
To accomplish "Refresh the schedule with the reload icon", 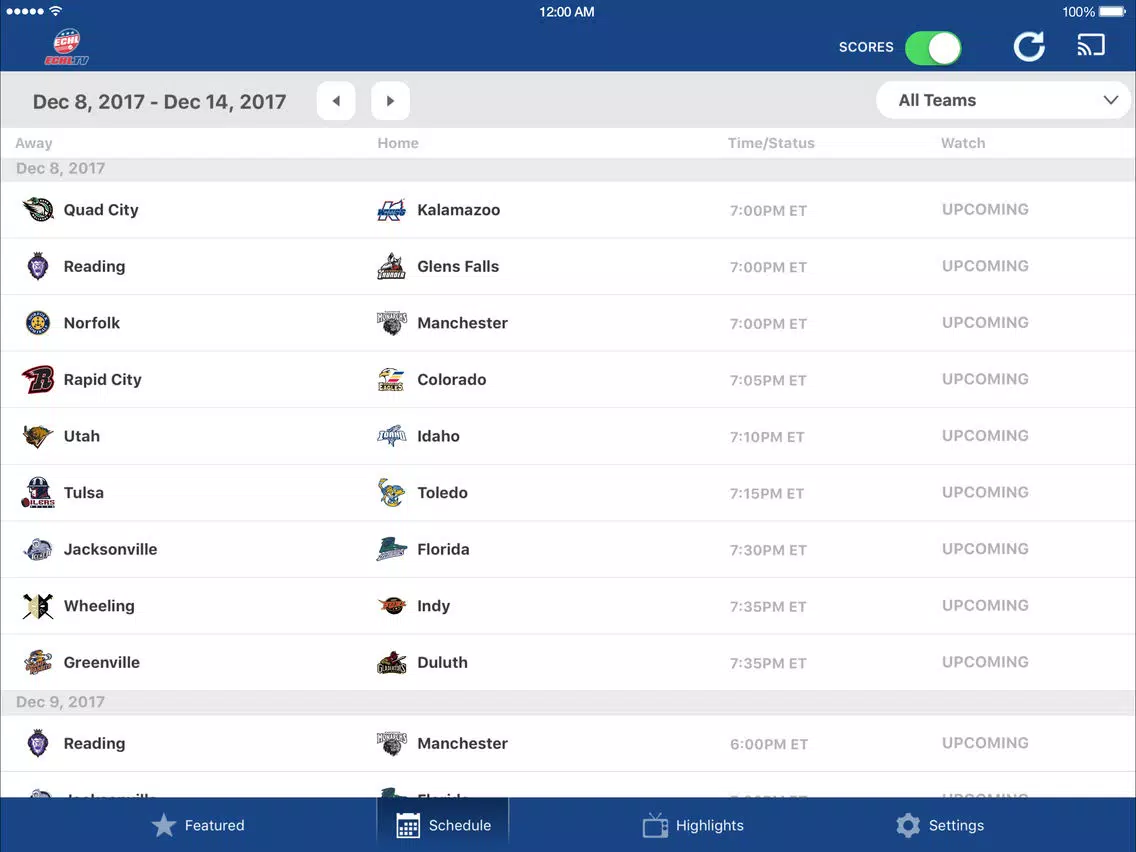I will point(1029,47).
